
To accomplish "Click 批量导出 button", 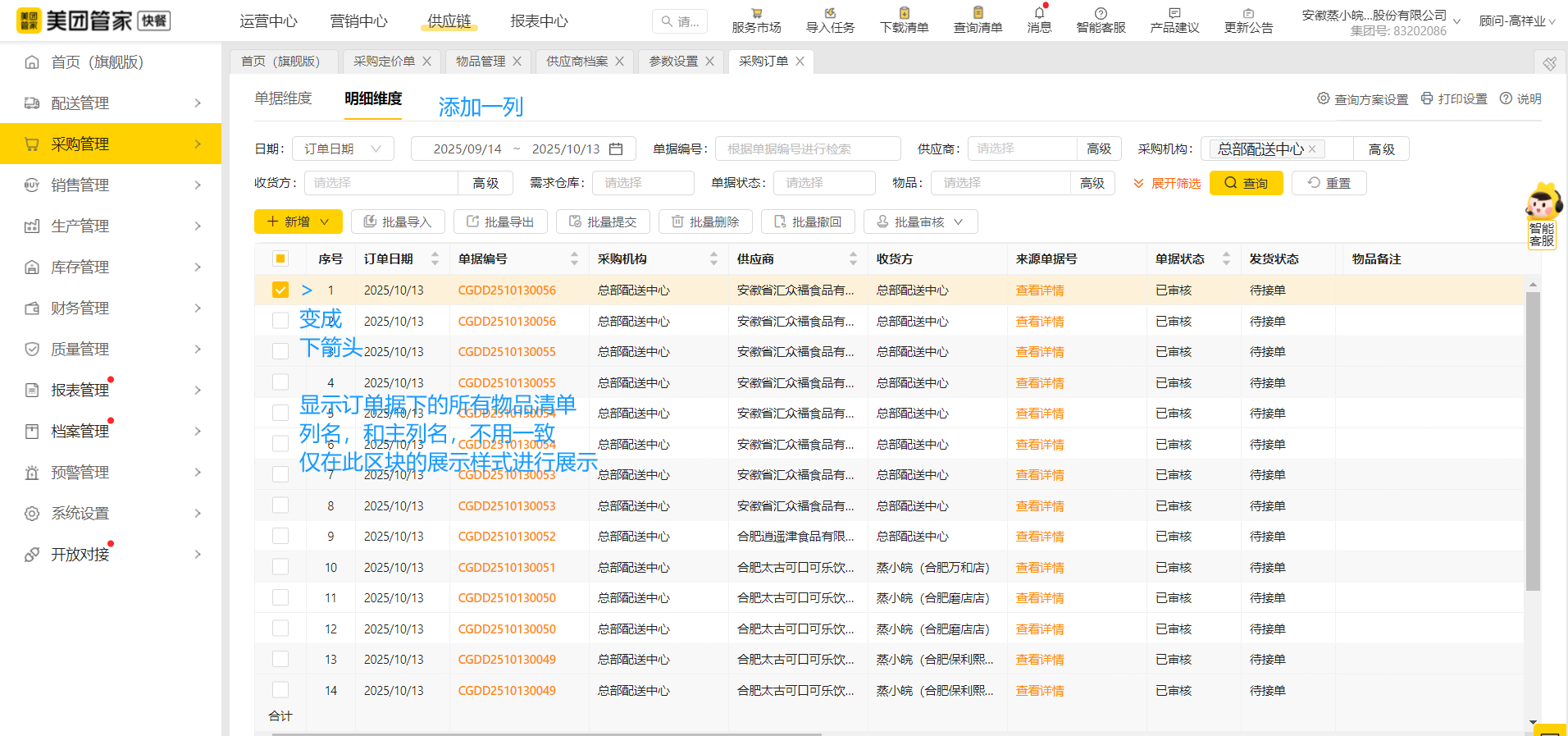I will tap(500, 222).
